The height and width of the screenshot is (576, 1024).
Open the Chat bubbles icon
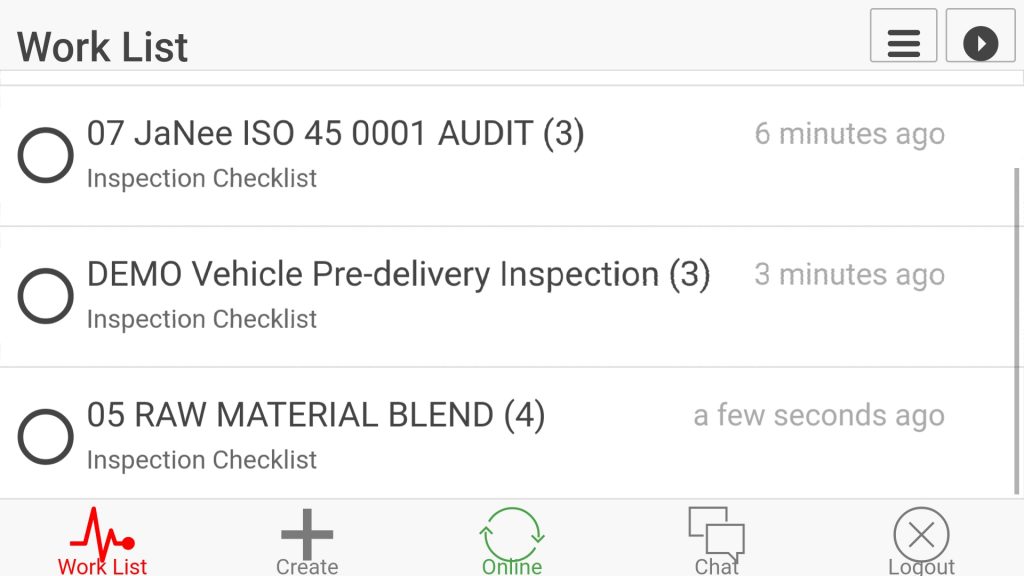point(716,532)
